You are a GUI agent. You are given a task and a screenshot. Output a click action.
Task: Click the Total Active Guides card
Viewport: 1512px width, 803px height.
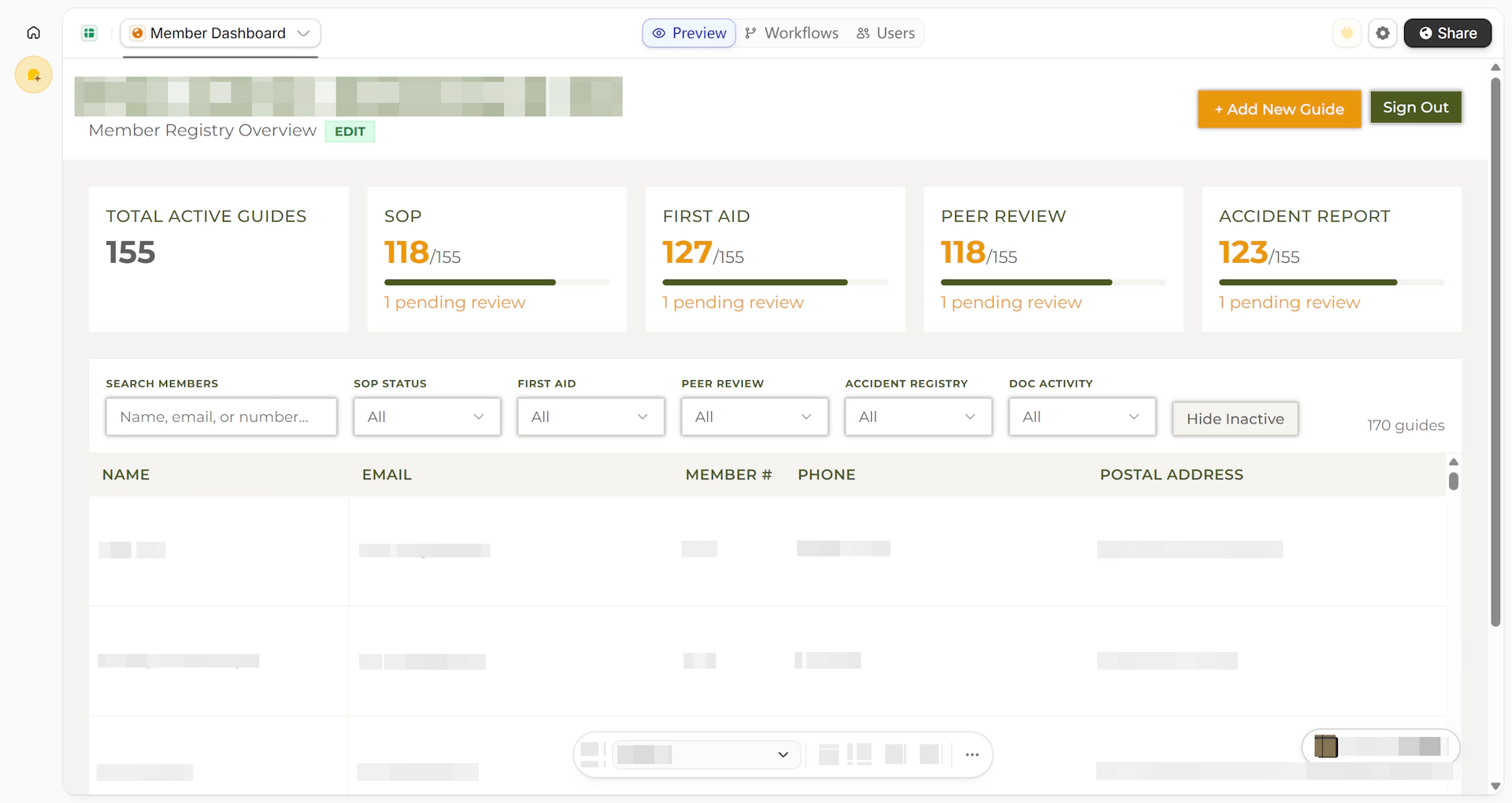(x=219, y=259)
